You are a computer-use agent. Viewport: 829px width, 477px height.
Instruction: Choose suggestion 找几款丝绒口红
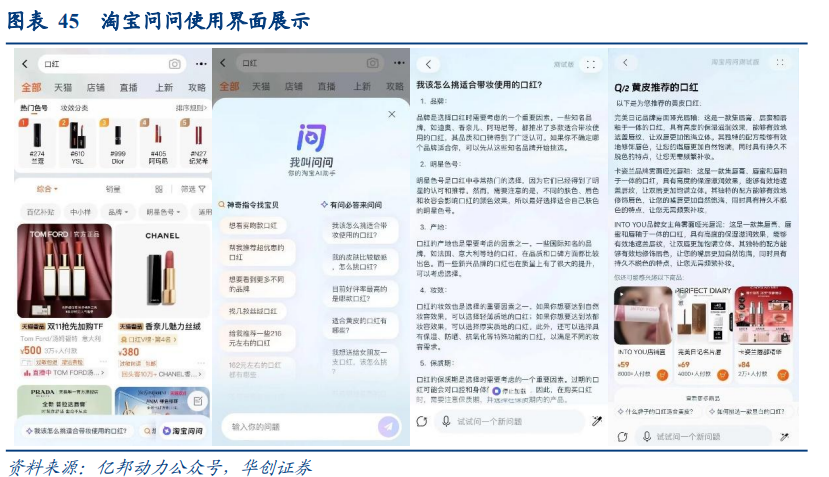253,311
